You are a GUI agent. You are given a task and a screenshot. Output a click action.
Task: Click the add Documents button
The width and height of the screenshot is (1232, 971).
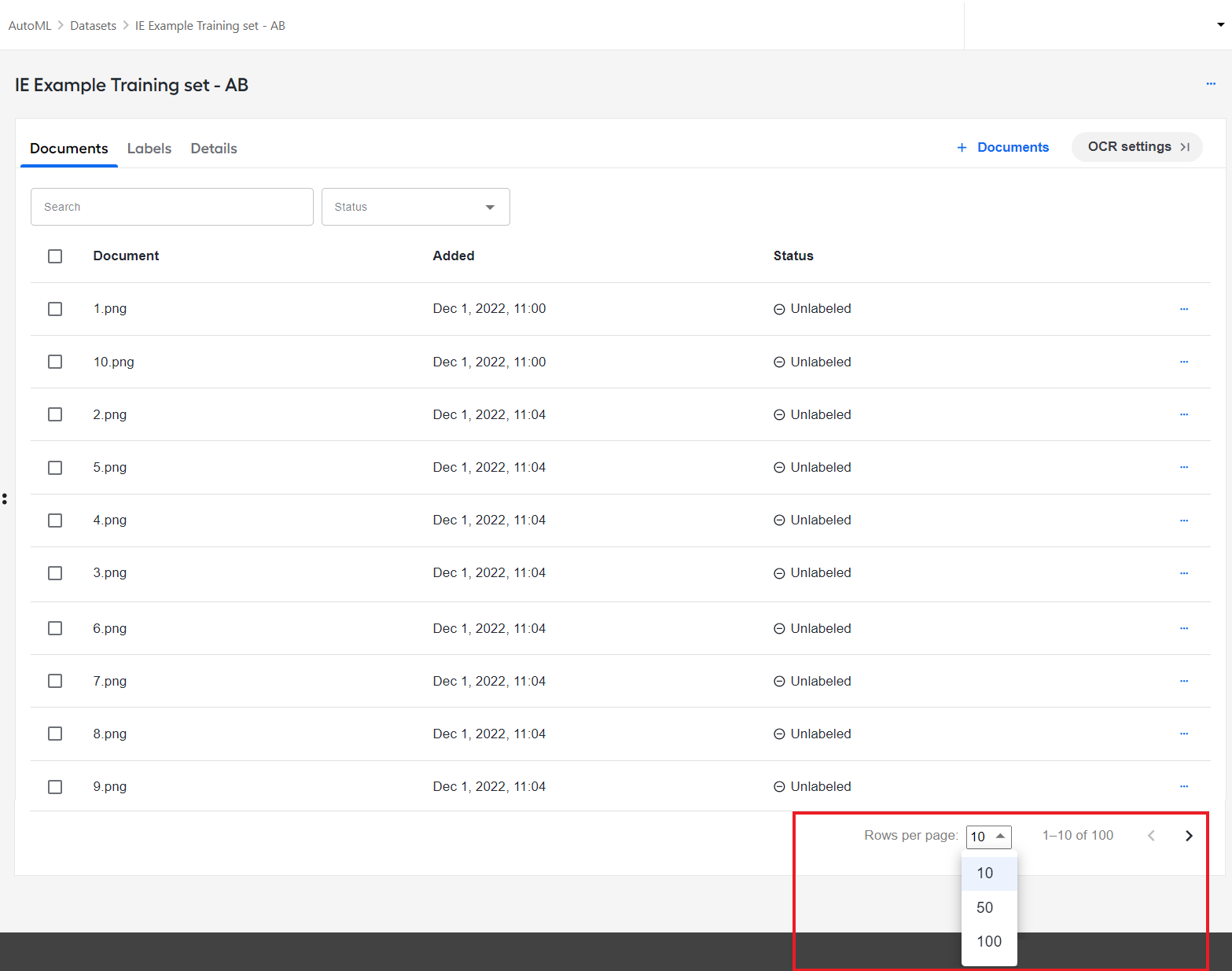click(x=1002, y=147)
